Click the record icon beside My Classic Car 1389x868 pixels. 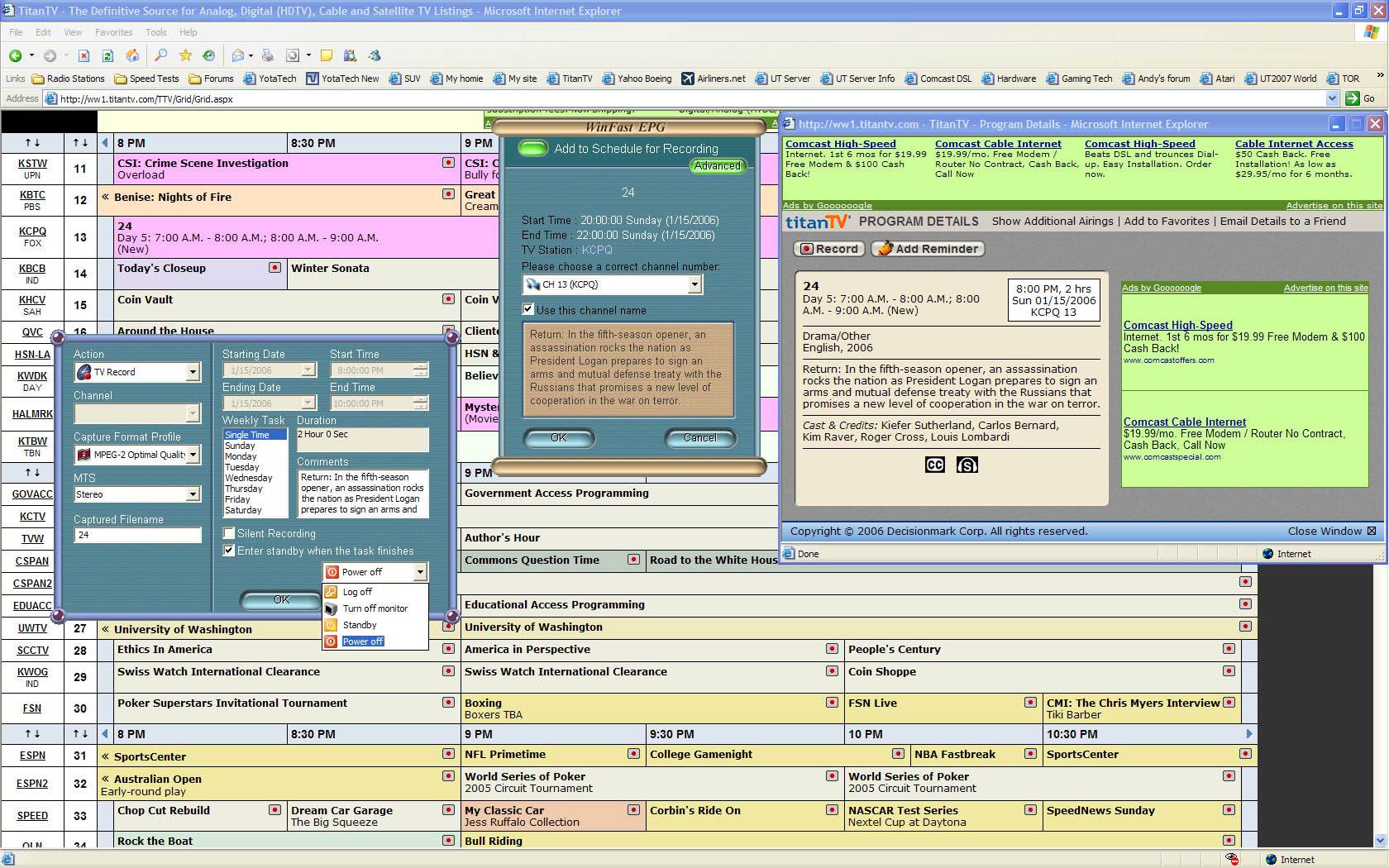633,810
